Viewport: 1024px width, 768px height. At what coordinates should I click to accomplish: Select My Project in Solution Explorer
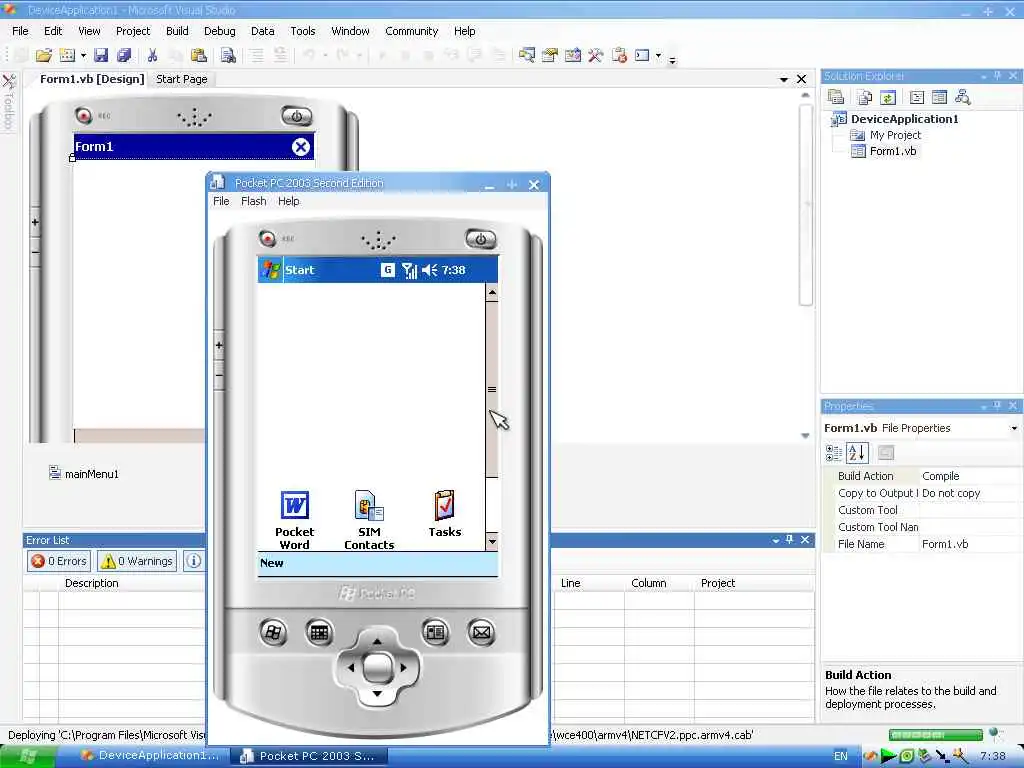click(895, 135)
